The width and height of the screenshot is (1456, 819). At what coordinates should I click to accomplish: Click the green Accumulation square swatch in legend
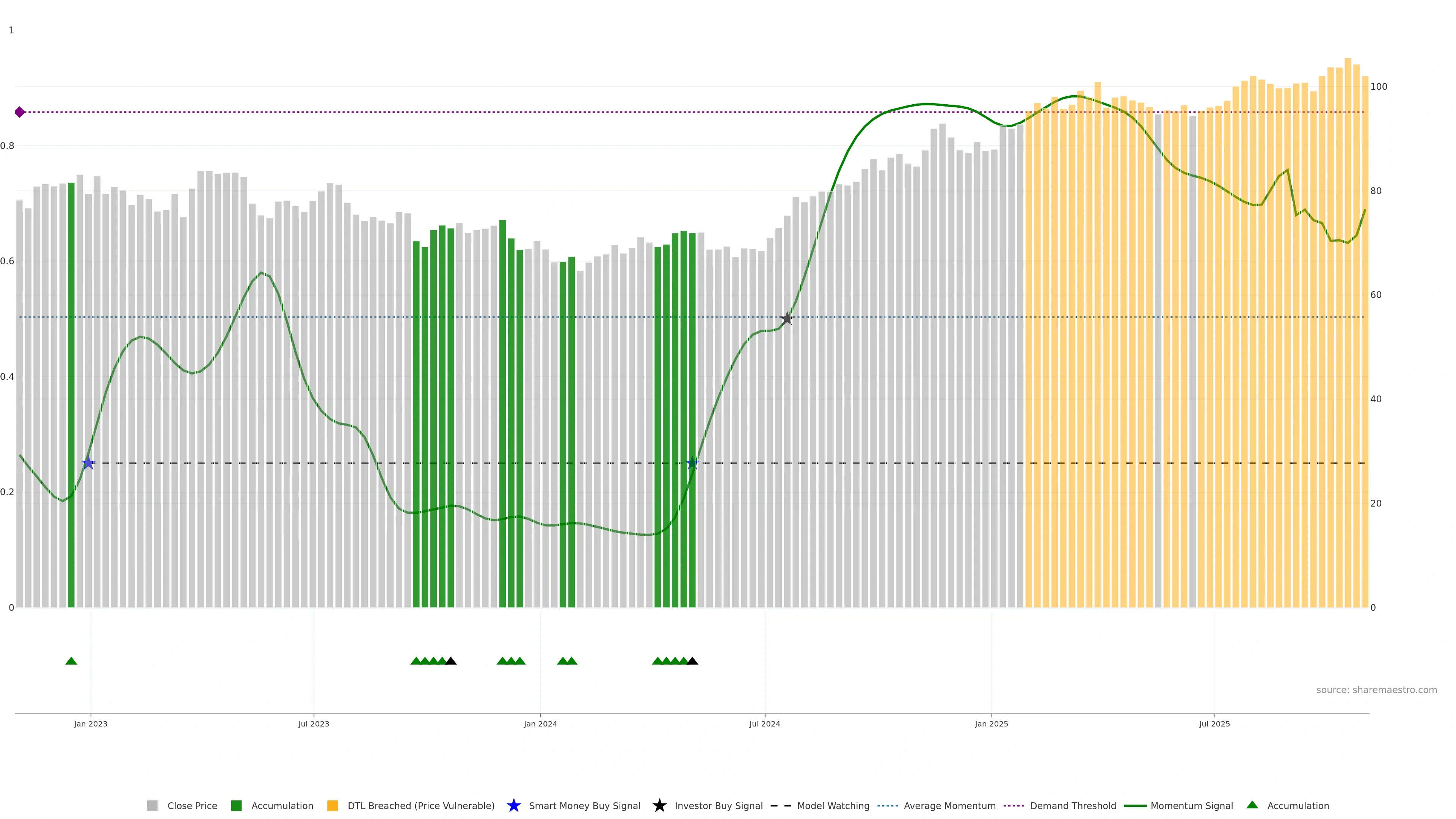[x=236, y=805]
